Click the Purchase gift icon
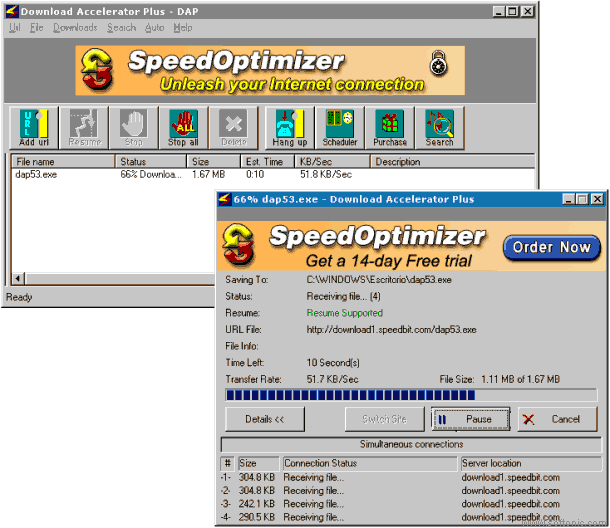Screen dimensions: 610x528 click(390, 128)
